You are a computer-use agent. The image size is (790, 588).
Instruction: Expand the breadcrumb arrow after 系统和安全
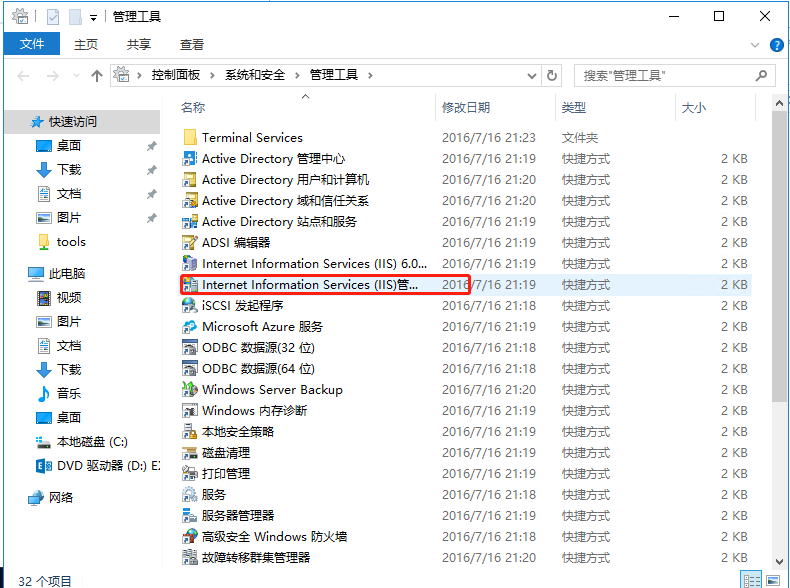[x=297, y=76]
